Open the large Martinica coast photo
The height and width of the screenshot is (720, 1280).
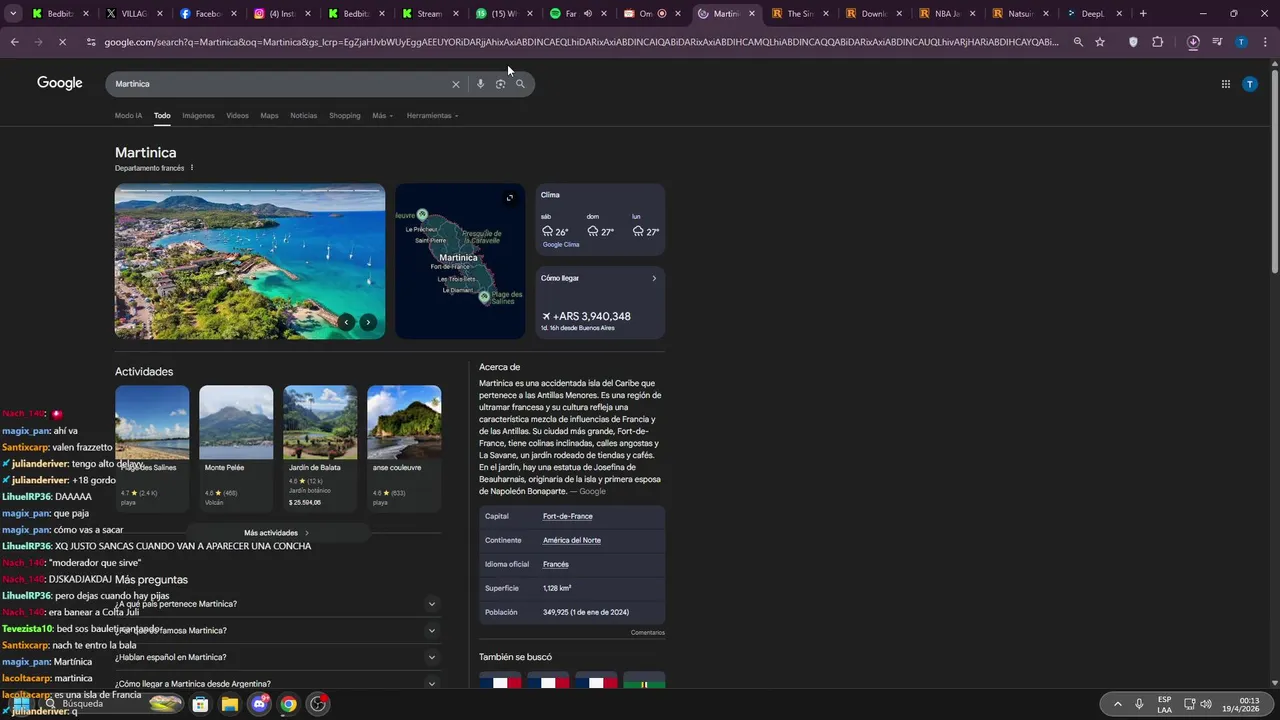tap(250, 261)
